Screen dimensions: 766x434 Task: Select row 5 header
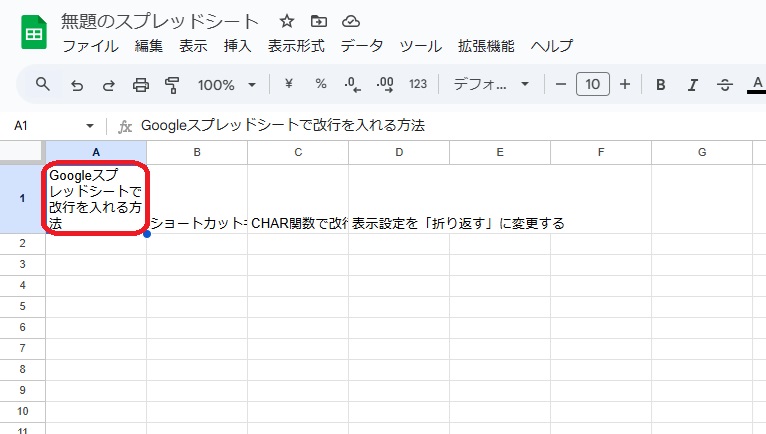pyautogui.click(x=22, y=306)
